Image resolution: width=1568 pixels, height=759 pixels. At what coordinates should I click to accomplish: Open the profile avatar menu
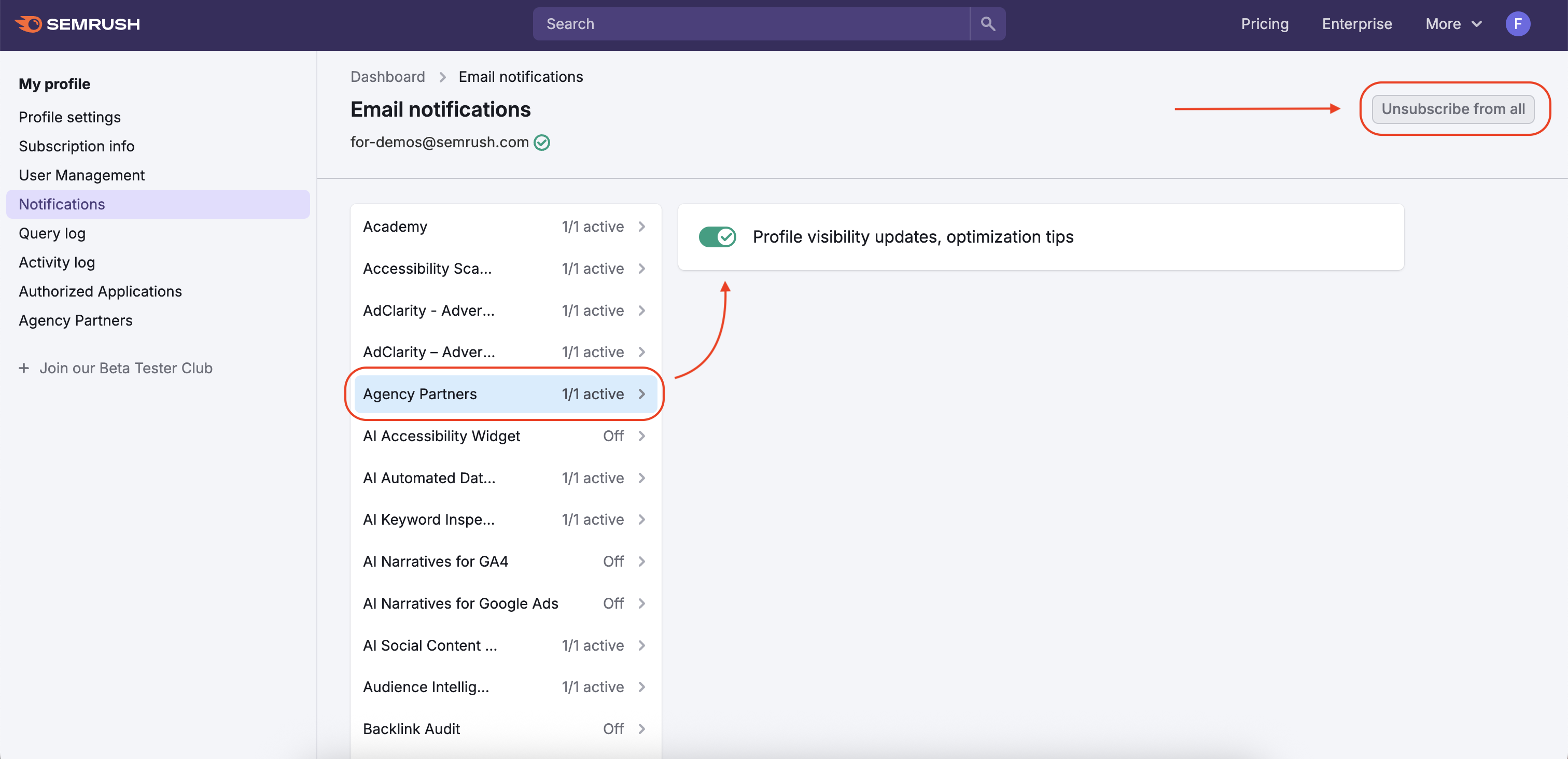click(1518, 24)
